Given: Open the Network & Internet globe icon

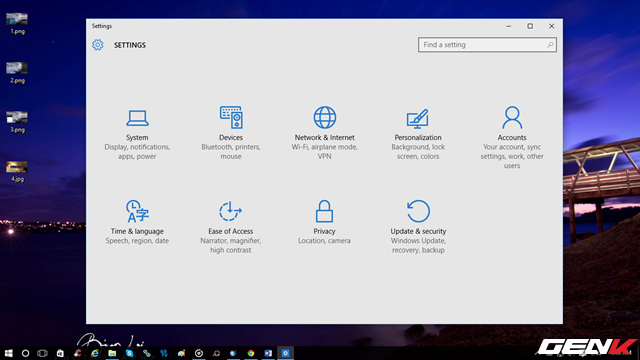Looking at the screenshot, I should pos(324,118).
